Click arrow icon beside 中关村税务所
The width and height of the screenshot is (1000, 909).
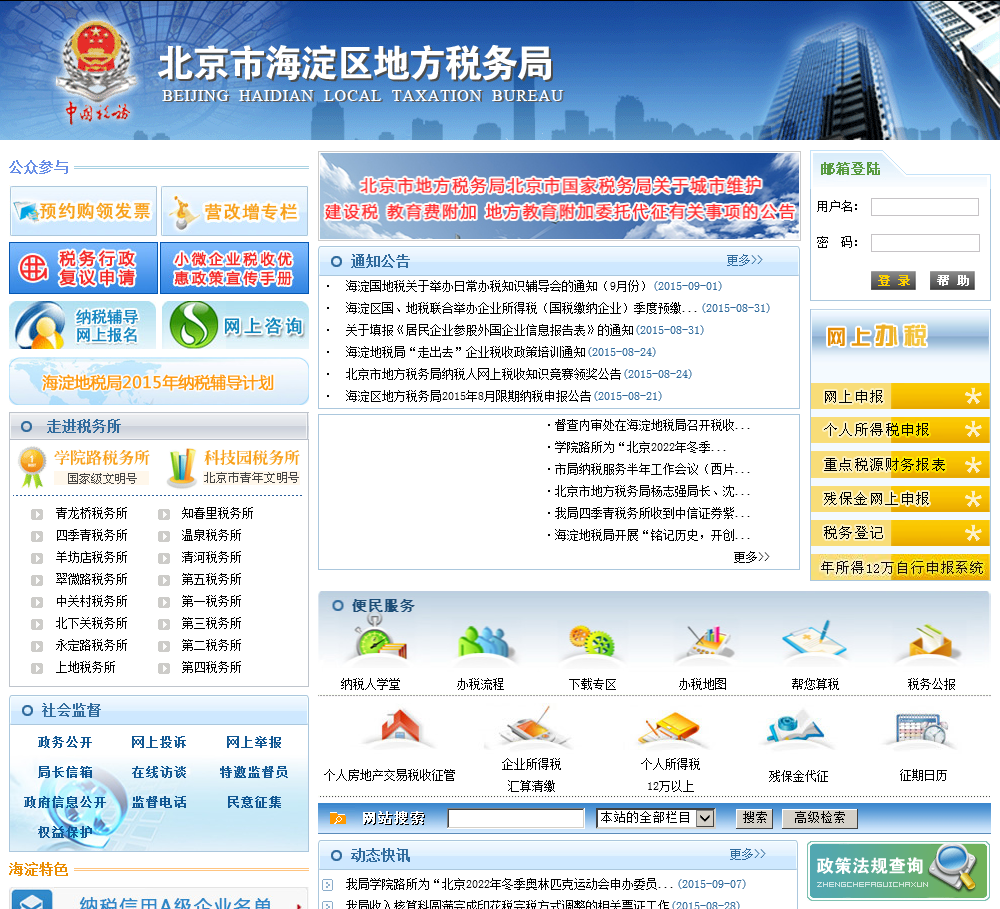click(37, 602)
